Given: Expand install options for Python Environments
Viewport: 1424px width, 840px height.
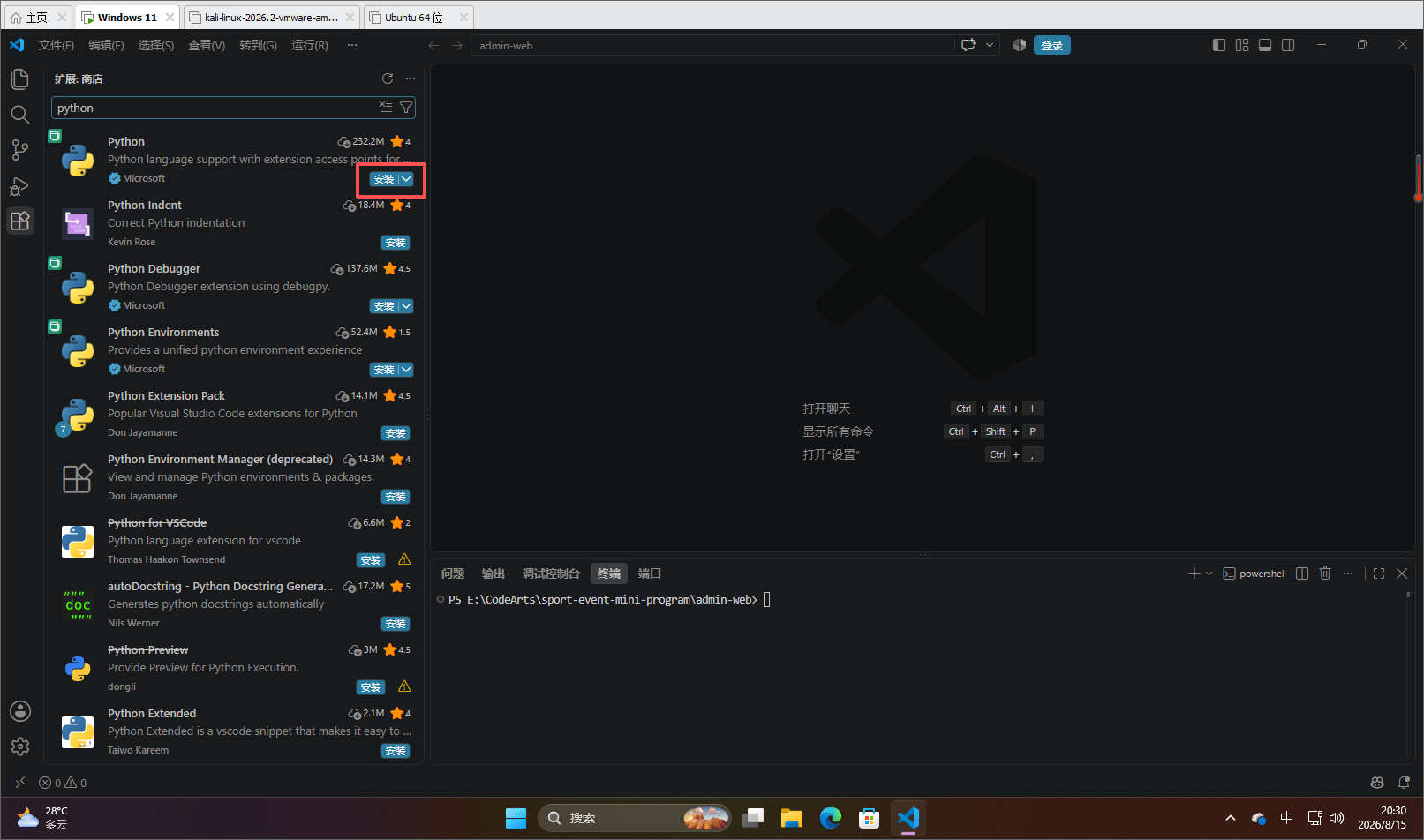Looking at the screenshot, I should (x=406, y=370).
